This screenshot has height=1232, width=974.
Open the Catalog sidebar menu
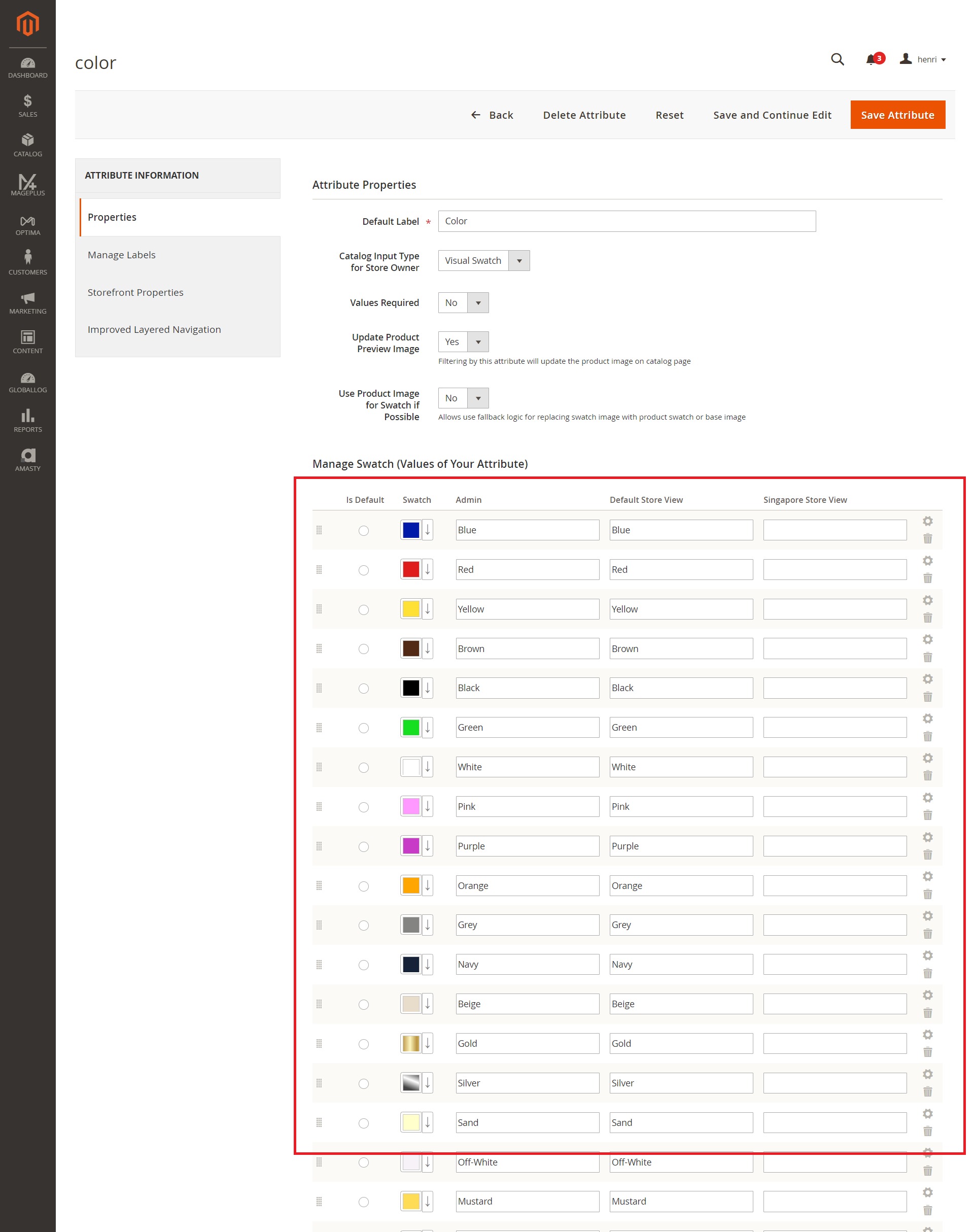pos(27,145)
